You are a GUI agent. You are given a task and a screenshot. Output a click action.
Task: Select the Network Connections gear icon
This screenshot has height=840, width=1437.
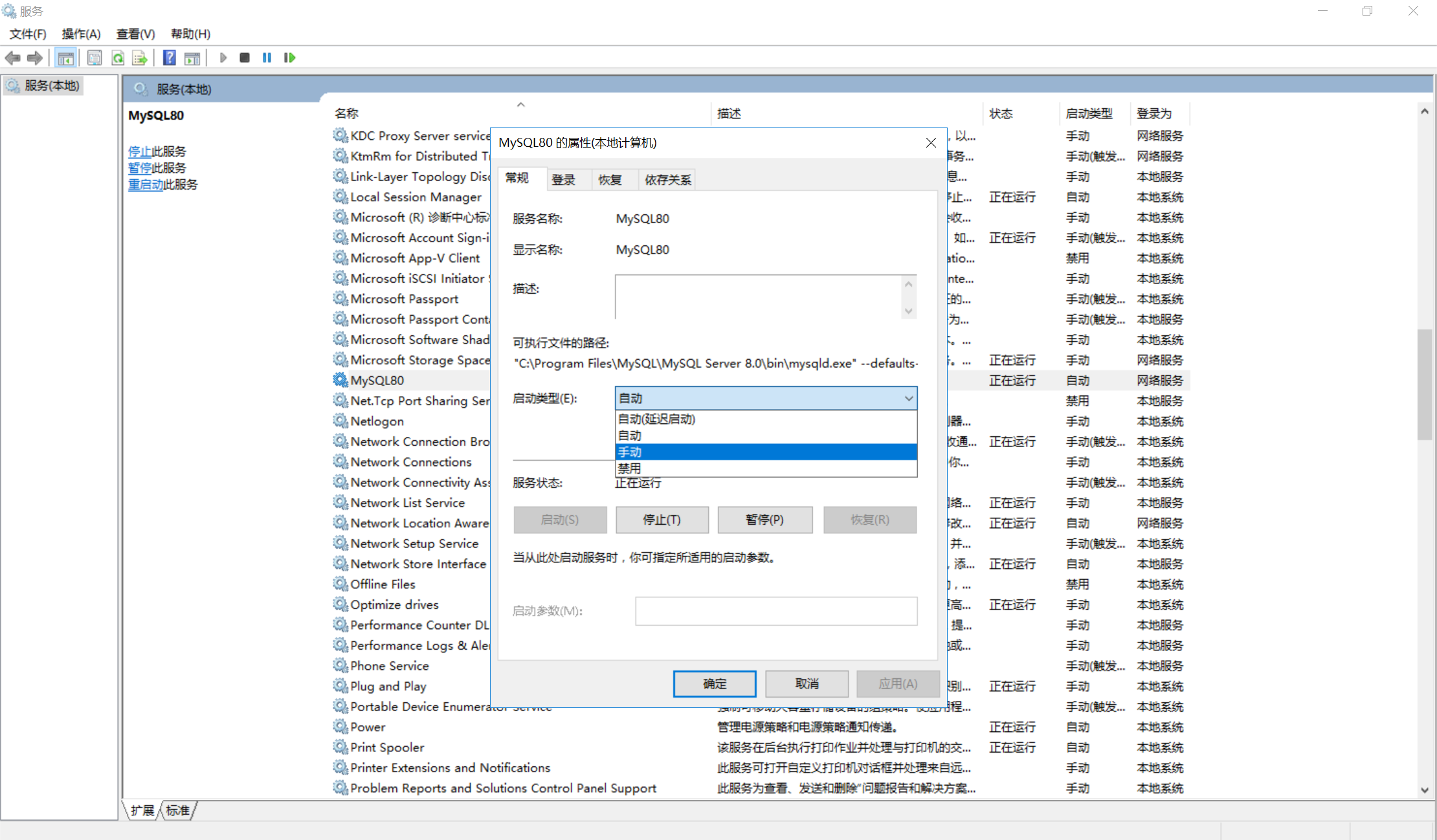pos(340,461)
